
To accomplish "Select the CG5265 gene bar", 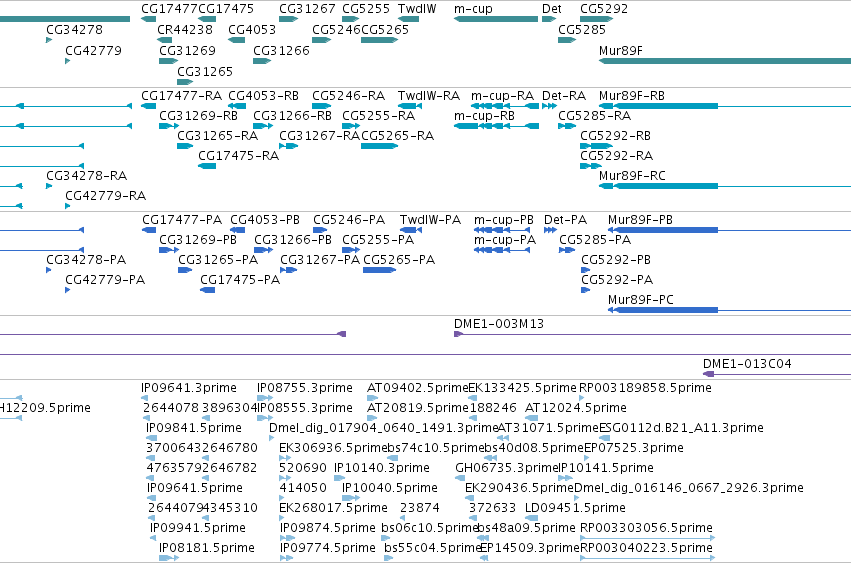I will click(379, 40).
